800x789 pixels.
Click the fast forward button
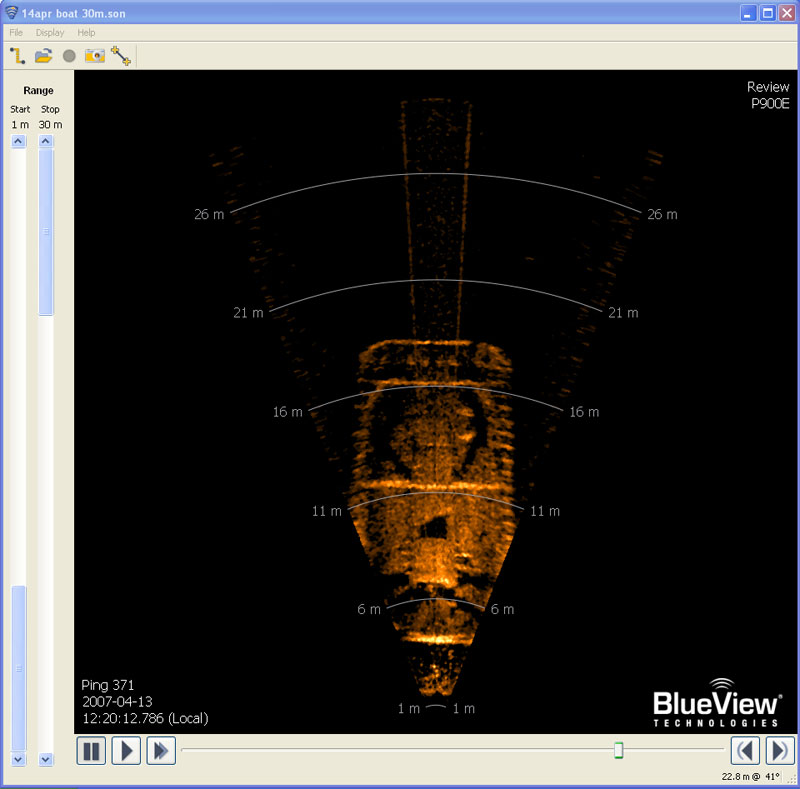161,750
